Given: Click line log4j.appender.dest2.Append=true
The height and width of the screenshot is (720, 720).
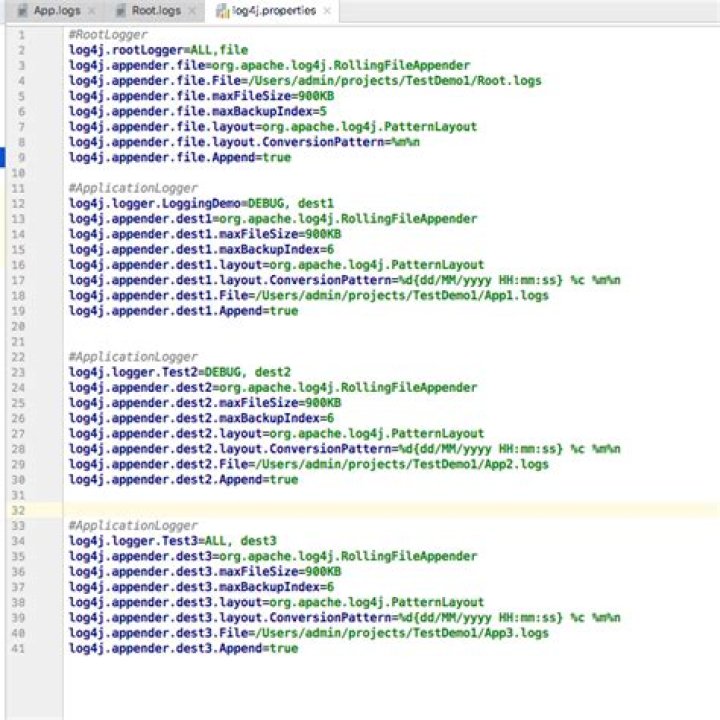Looking at the screenshot, I should pyautogui.click(x=183, y=480).
